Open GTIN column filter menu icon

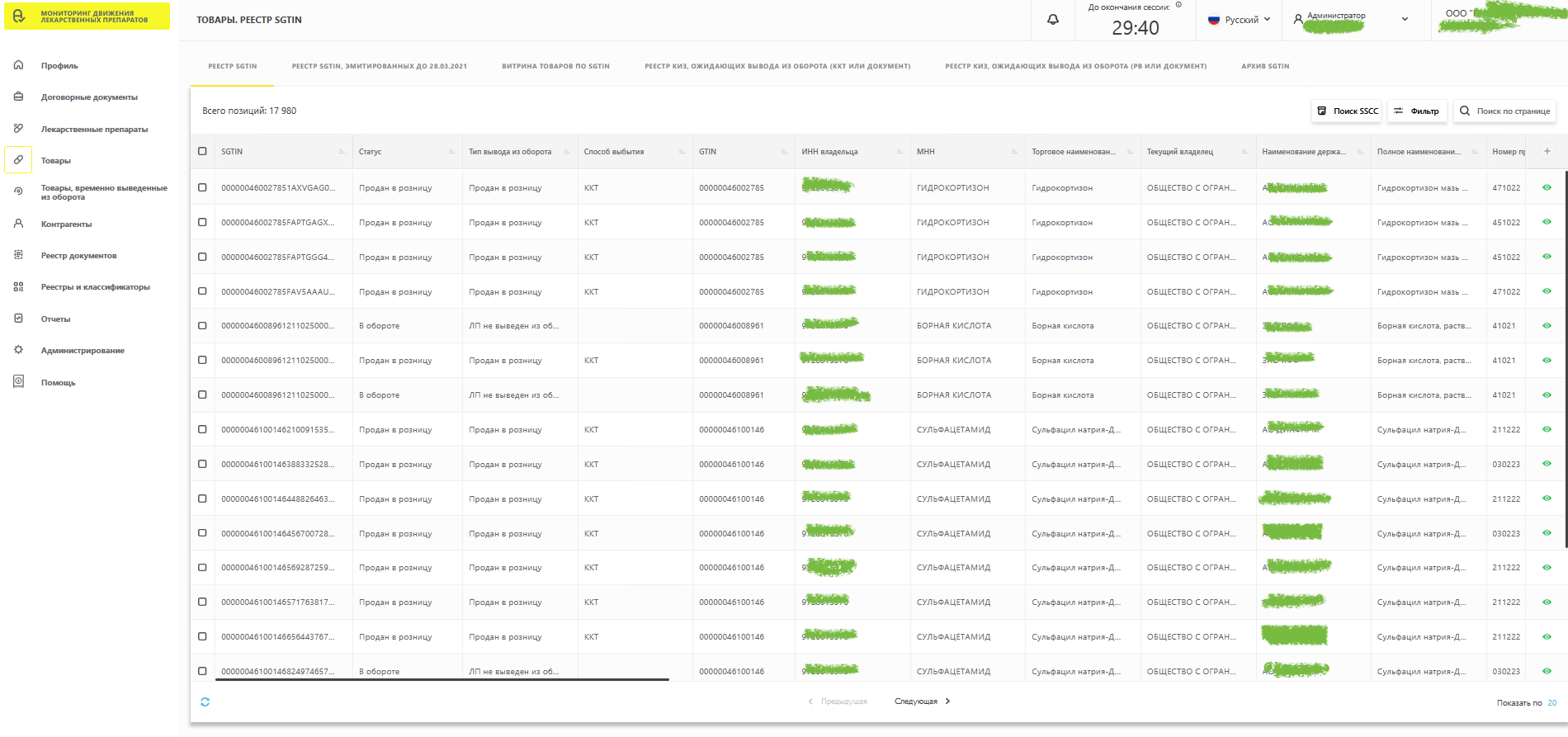784,152
